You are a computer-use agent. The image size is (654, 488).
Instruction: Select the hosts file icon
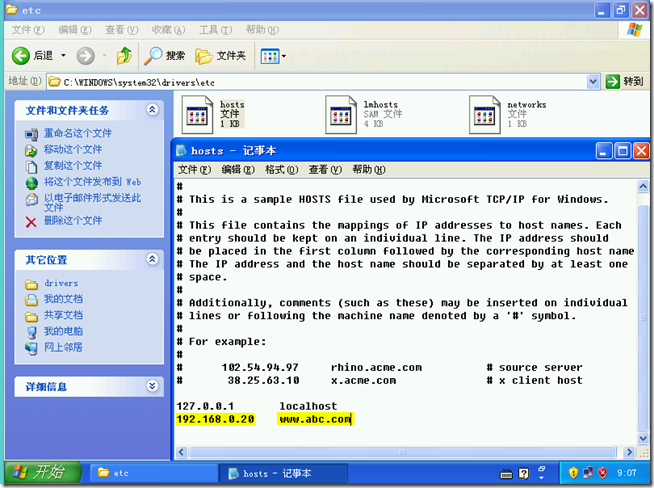(x=197, y=115)
